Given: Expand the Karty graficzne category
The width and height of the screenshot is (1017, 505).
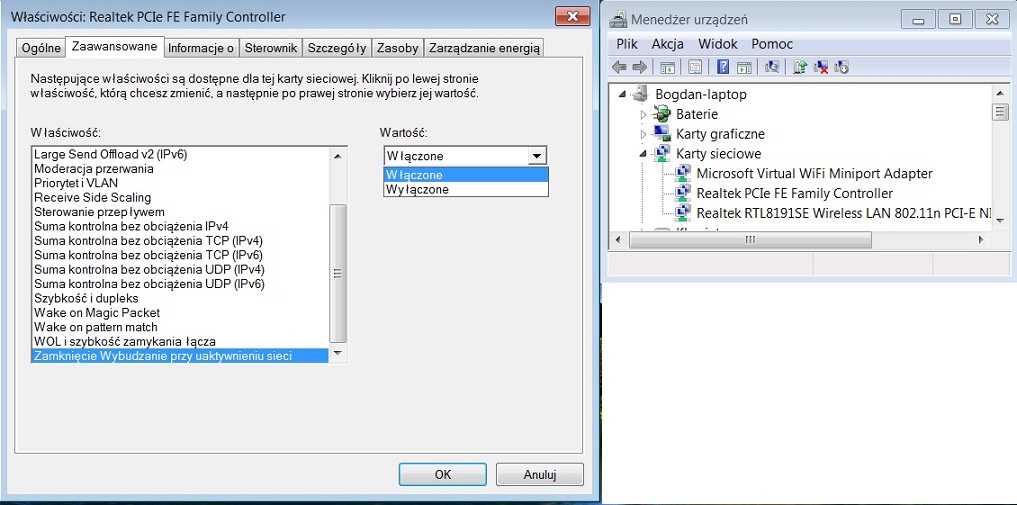Looking at the screenshot, I should pyautogui.click(x=643, y=134).
